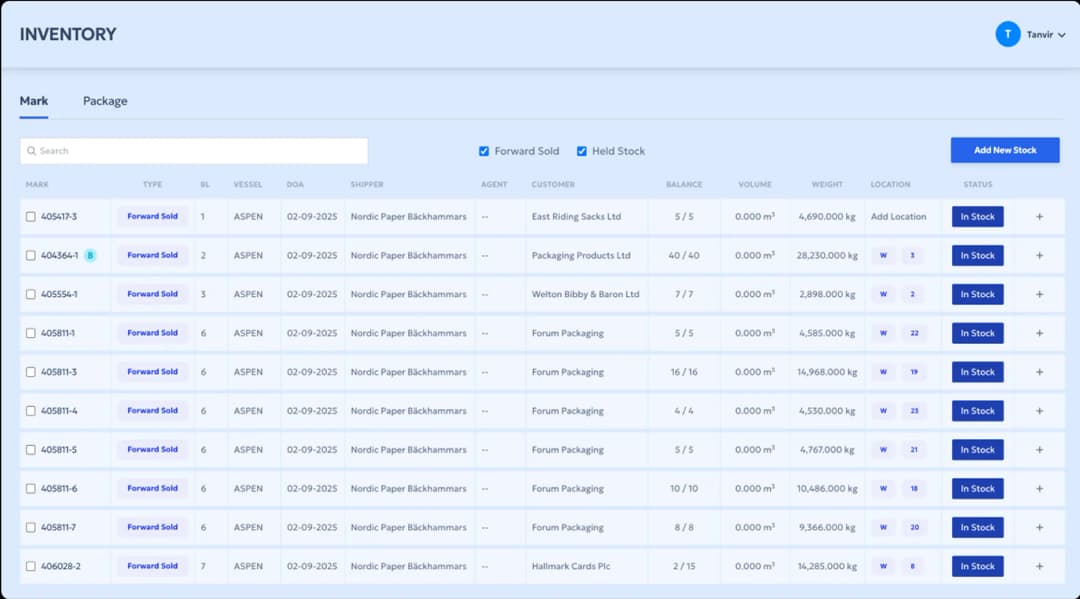Uncheck the Forward Sold filter checkbox
This screenshot has width=1080, height=599.
484,151
